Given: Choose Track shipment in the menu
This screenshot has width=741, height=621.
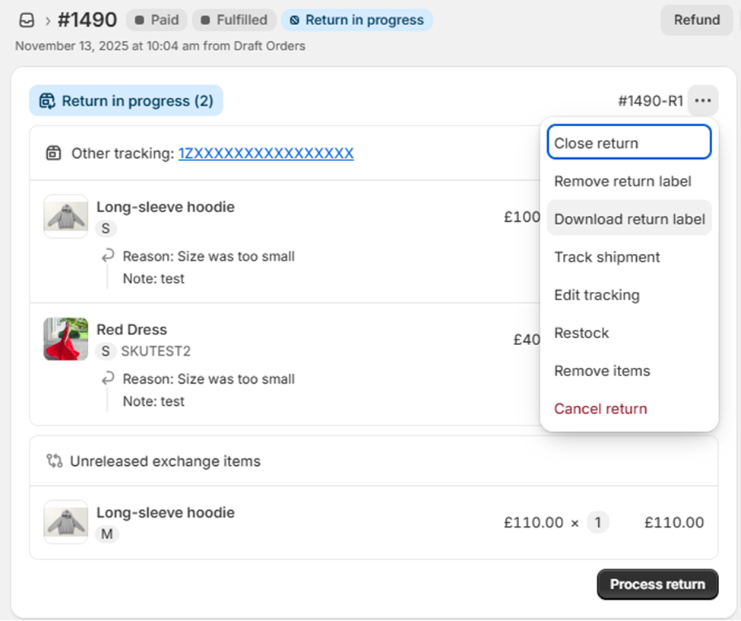Looking at the screenshot, I should 607,257.
